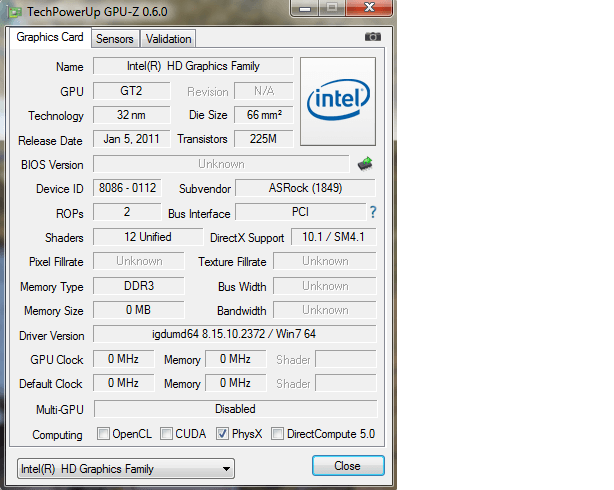
Task: Click the BIOS Version Unknown field
Action: click(x=221, y=164)
